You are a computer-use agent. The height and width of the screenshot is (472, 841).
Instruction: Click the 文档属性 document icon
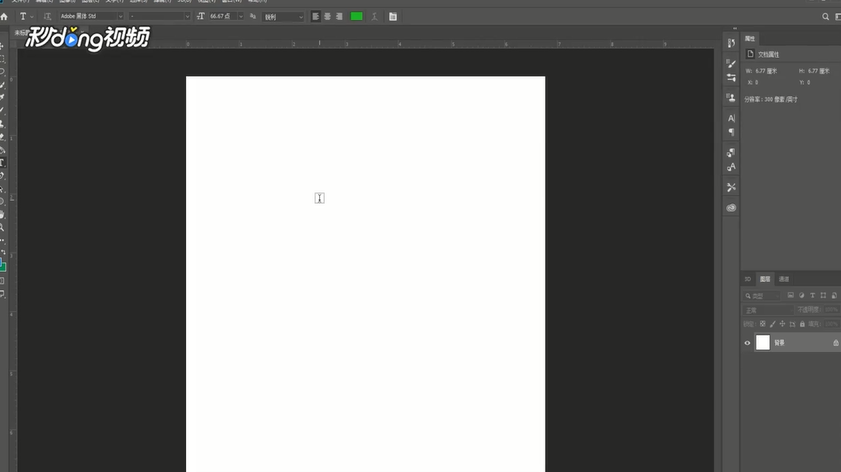tap(750, 54)
